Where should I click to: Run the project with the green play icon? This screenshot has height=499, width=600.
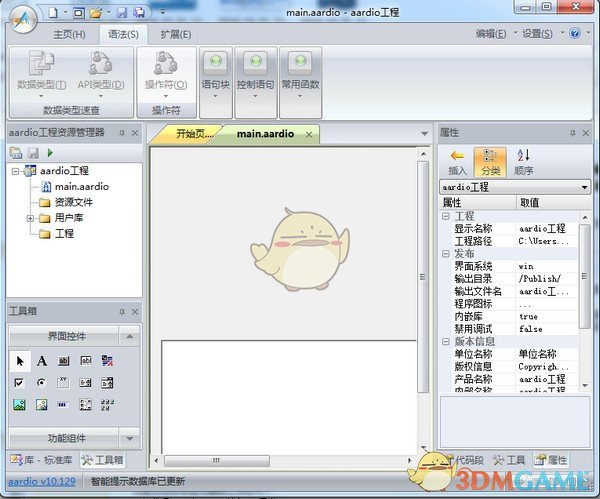click(50, 153)
